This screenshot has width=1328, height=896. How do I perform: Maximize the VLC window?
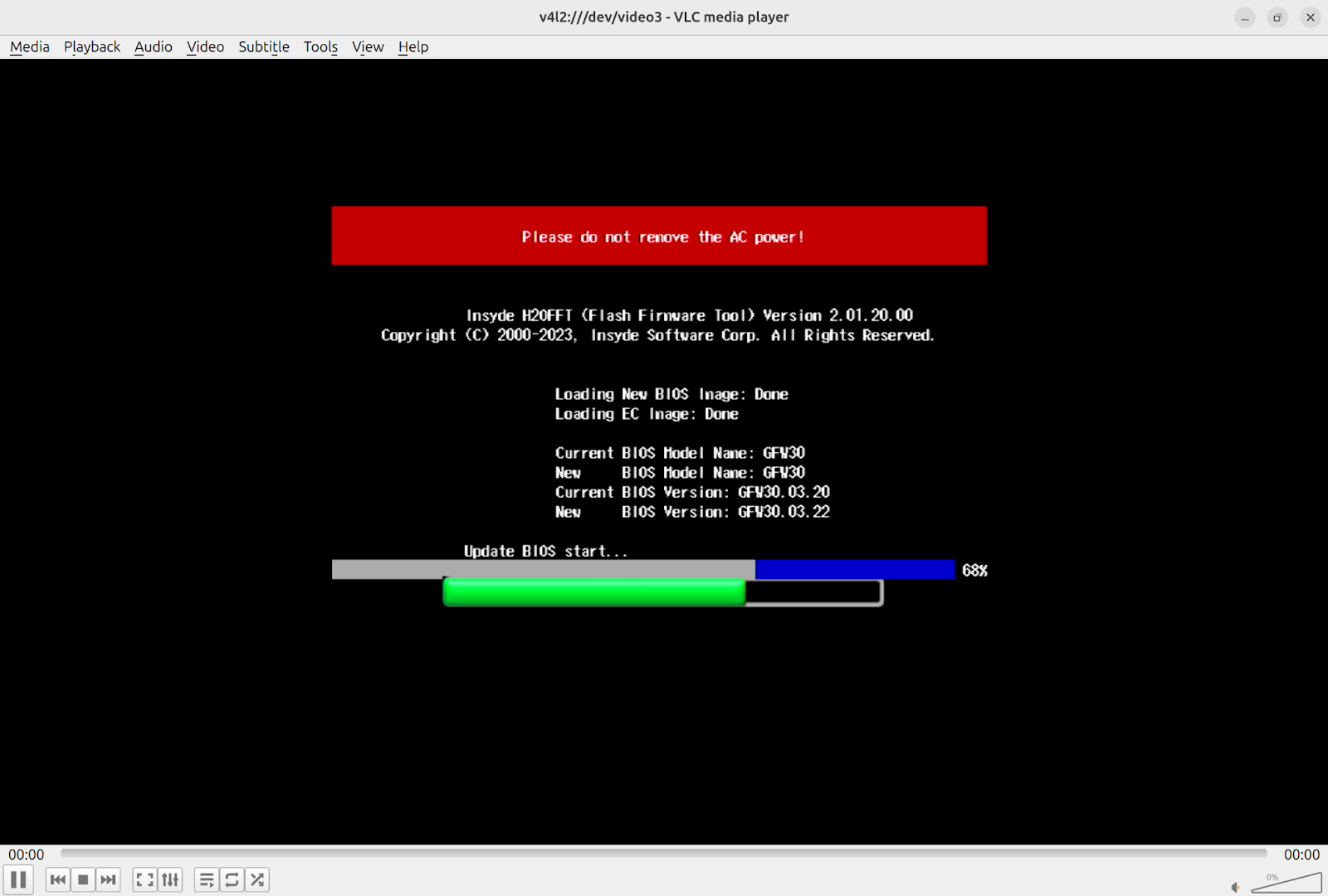click(1277, 17)
